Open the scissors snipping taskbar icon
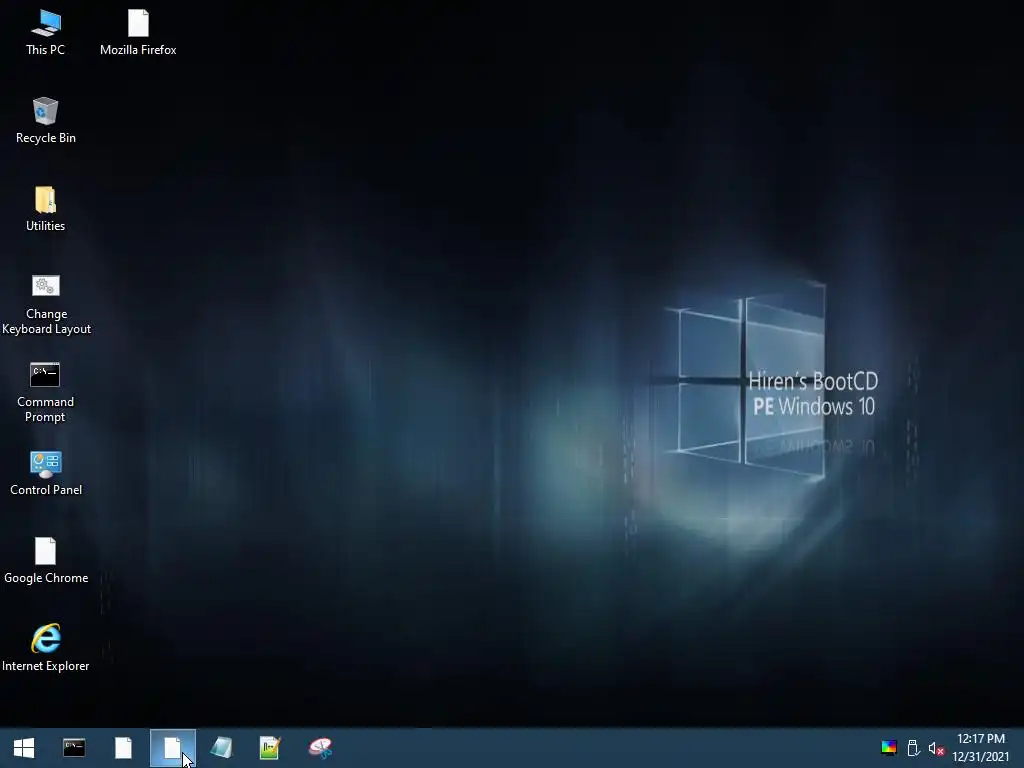This screenshot has width=1024, height=768. [x=320, y=748]
